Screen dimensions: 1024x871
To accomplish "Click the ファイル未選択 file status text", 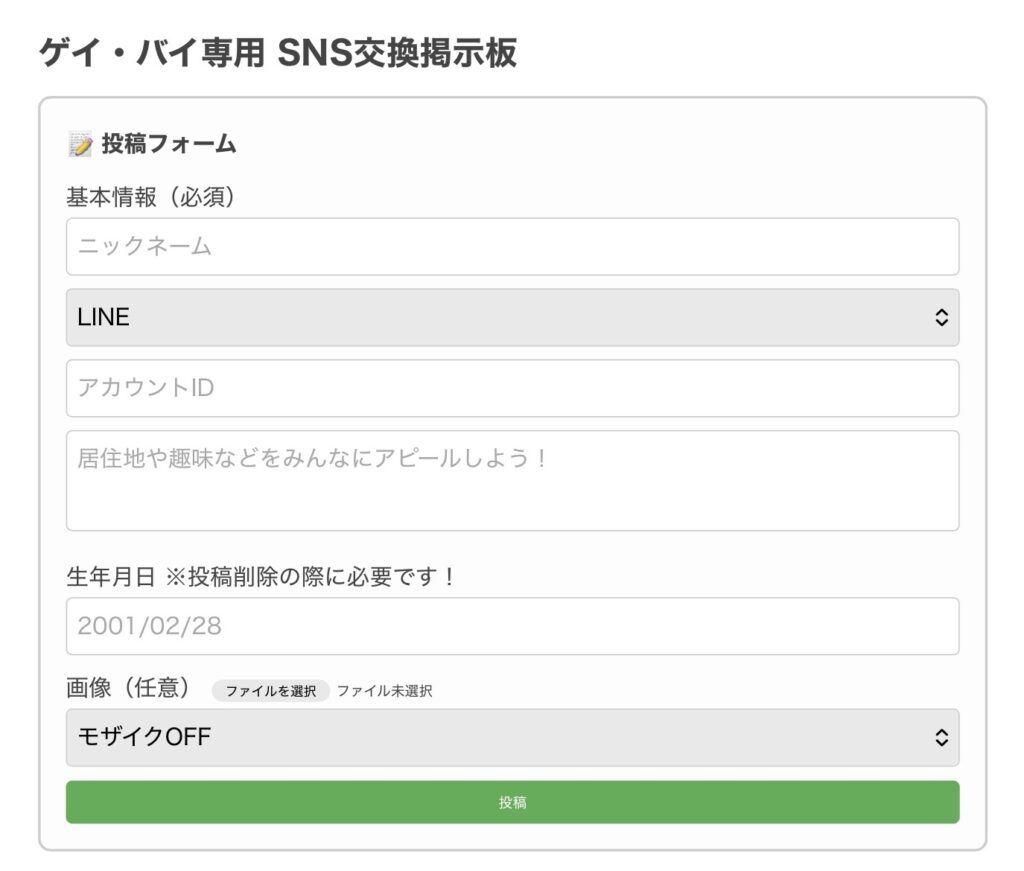I will (x=384, y=691).
